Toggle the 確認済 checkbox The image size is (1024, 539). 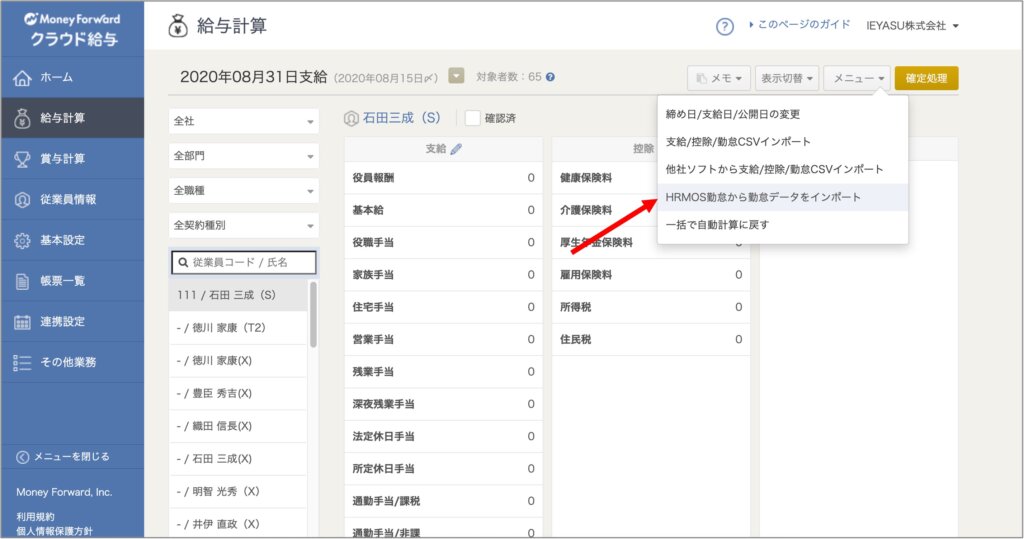[473, 118]
